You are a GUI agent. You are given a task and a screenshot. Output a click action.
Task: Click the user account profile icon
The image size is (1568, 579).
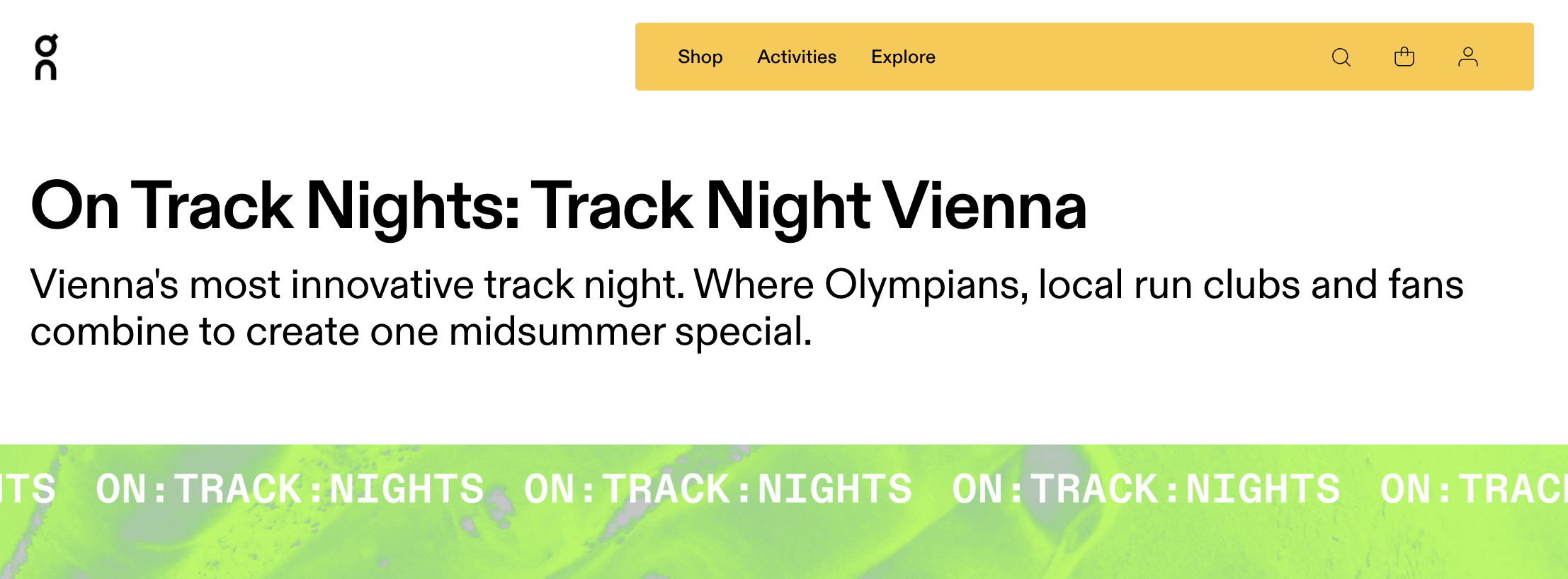[1467, 57]
